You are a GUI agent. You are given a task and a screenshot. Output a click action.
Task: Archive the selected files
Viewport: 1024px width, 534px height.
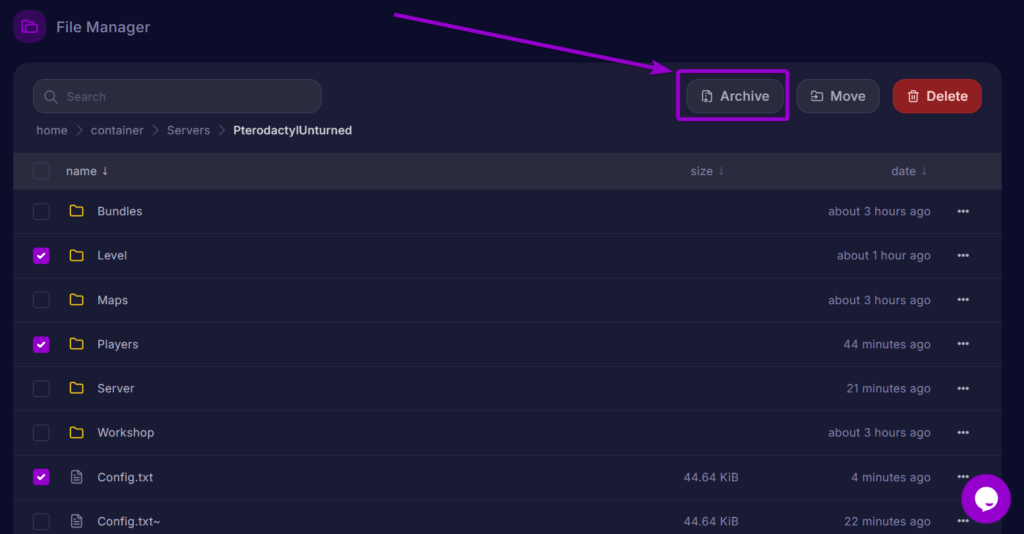click(x=735, y=96)
